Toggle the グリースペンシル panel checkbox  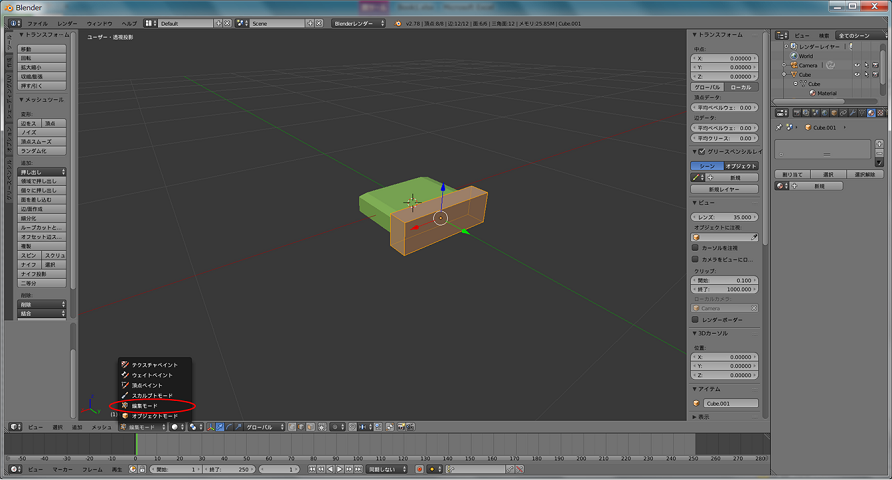[704, 151]
